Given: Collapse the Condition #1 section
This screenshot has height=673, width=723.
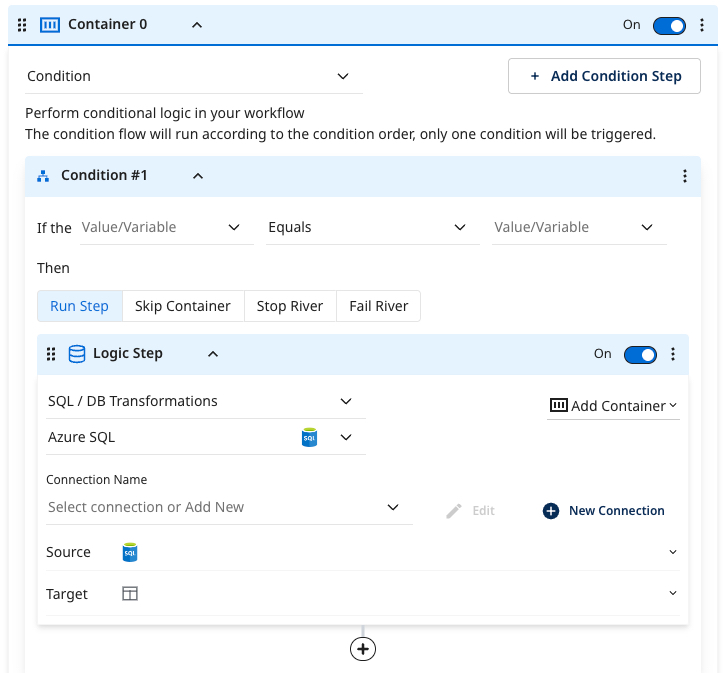Looking at the screenshot, I should pyautogui.click(x=198, y=176).
